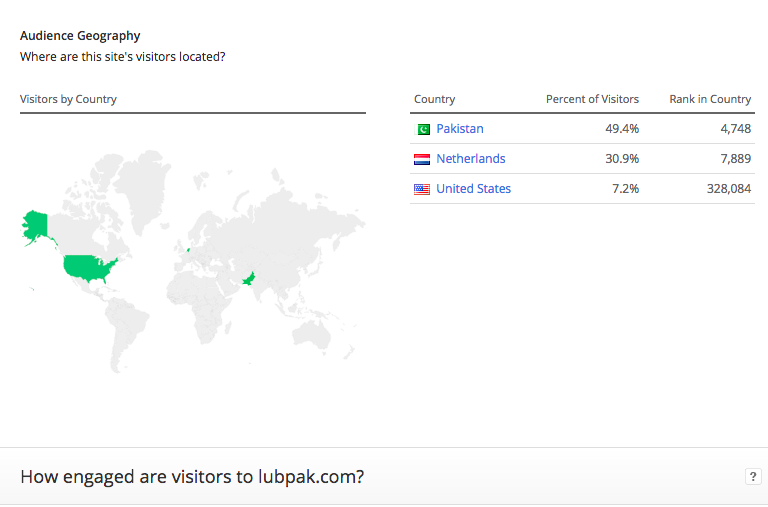Click the Netherlands flag icon
Screen dimensions: 768x507
(422, 159)
